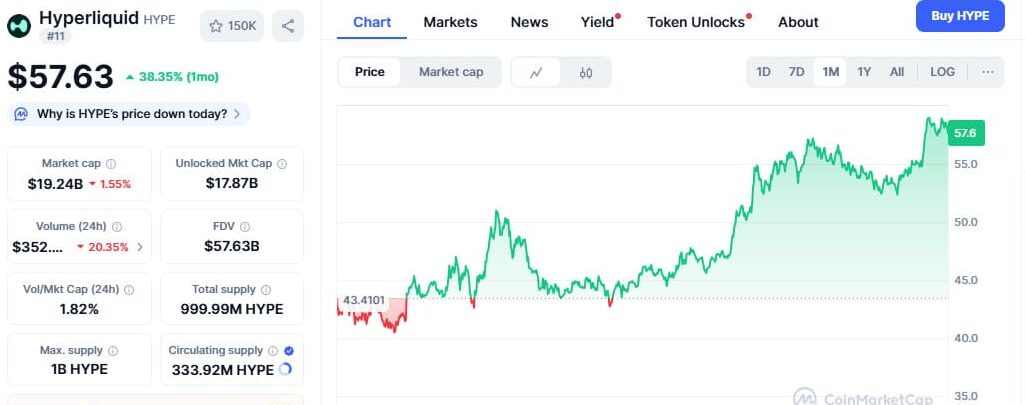Switch to line chart view icon
The image size is (1025, 405).
pos(536,73)
